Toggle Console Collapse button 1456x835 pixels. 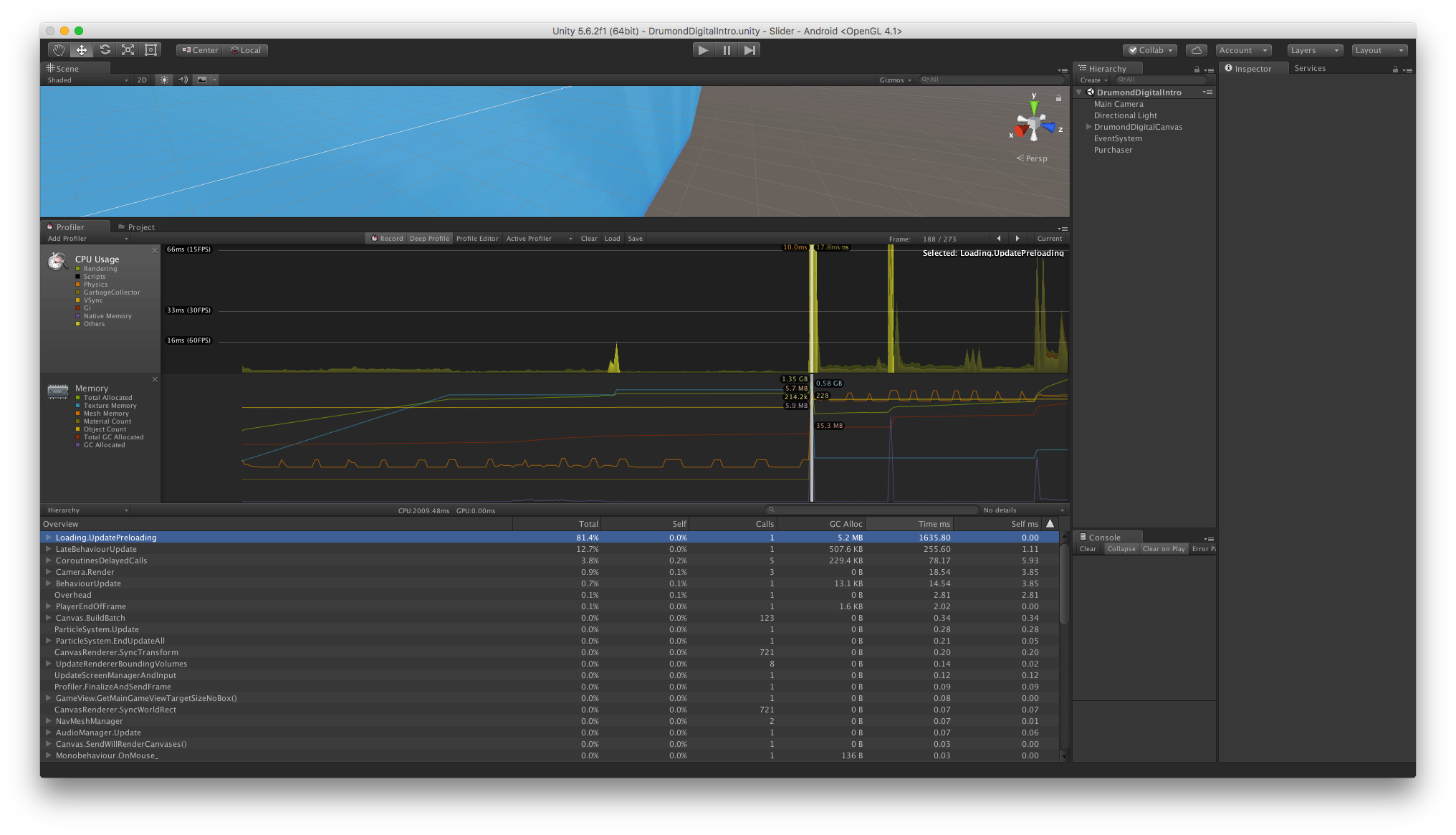1121,549
